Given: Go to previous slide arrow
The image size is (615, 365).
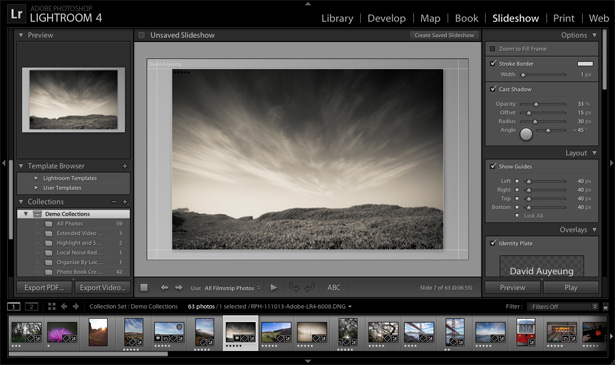Looking at the screenshot, I should (164, 288).
